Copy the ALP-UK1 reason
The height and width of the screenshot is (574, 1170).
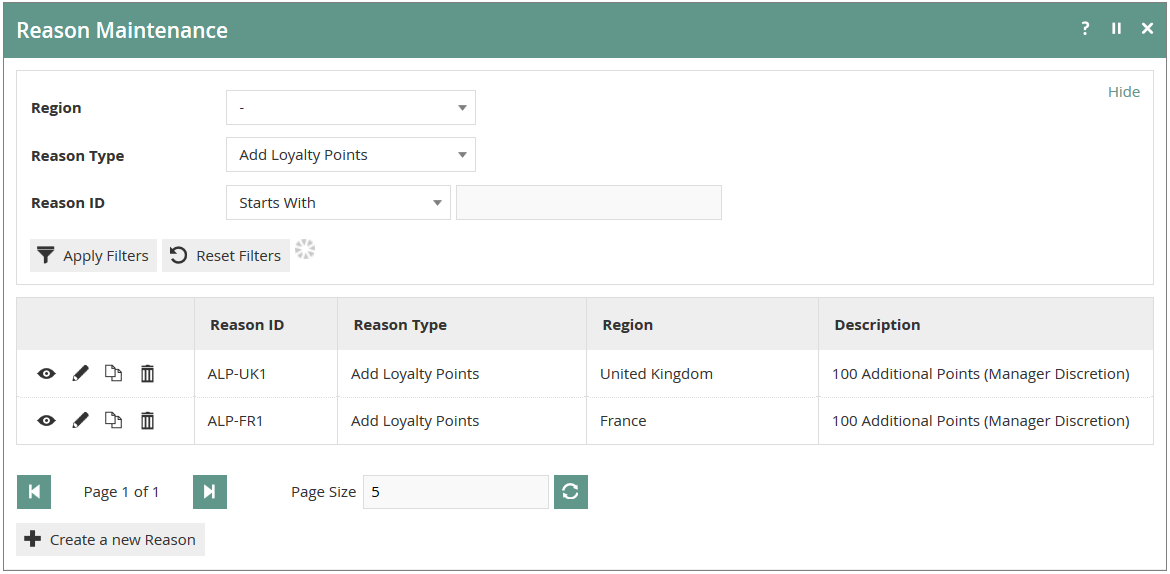click(x=113, y=373)
